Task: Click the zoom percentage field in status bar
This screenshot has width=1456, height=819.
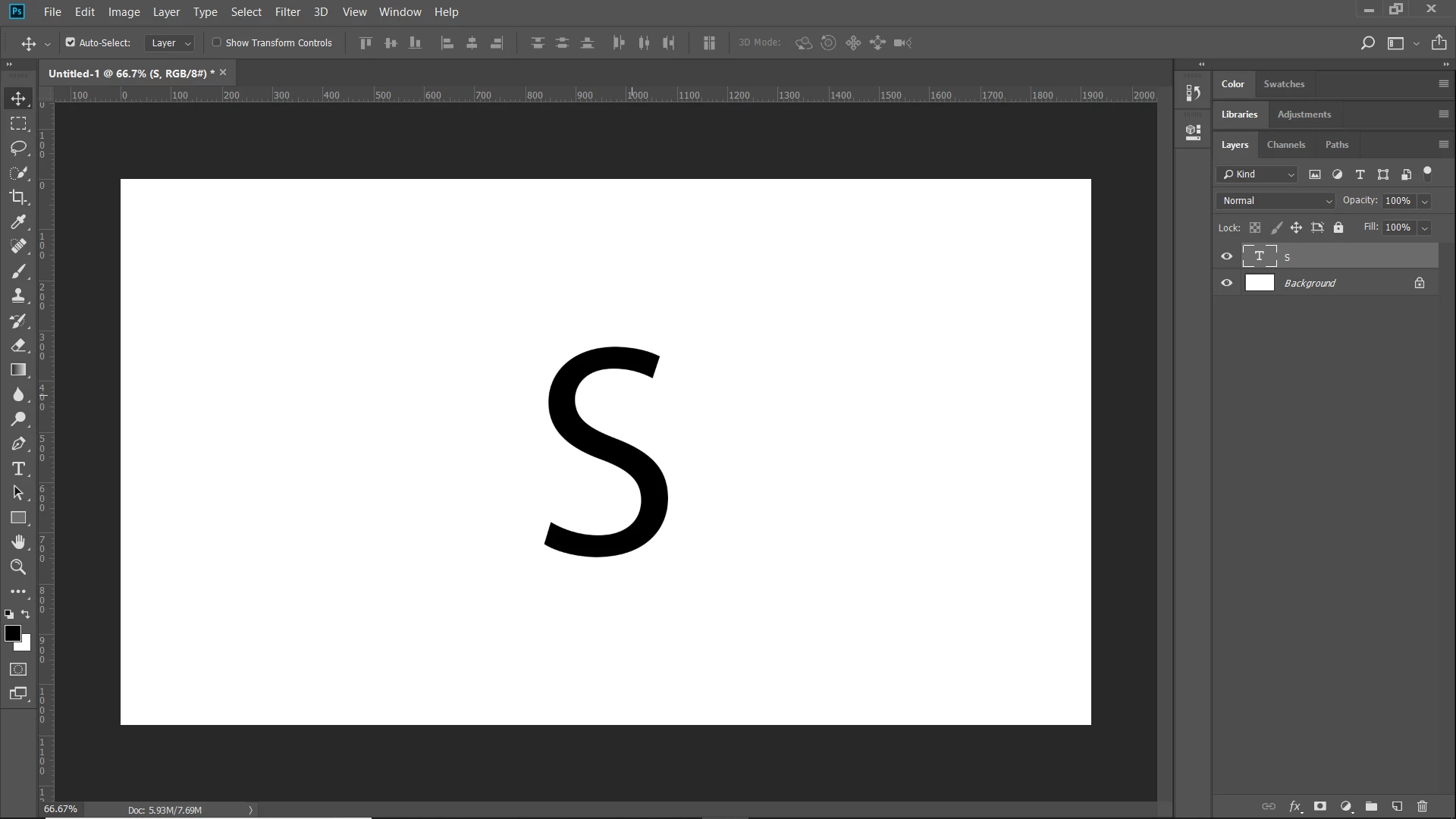Action: point(61,809)
